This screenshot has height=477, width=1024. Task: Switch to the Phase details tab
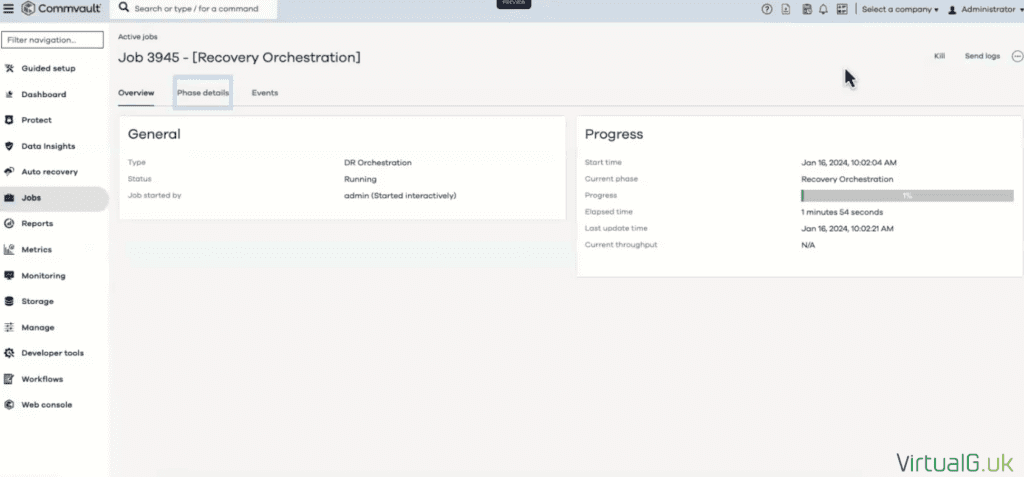click(203, 93)
